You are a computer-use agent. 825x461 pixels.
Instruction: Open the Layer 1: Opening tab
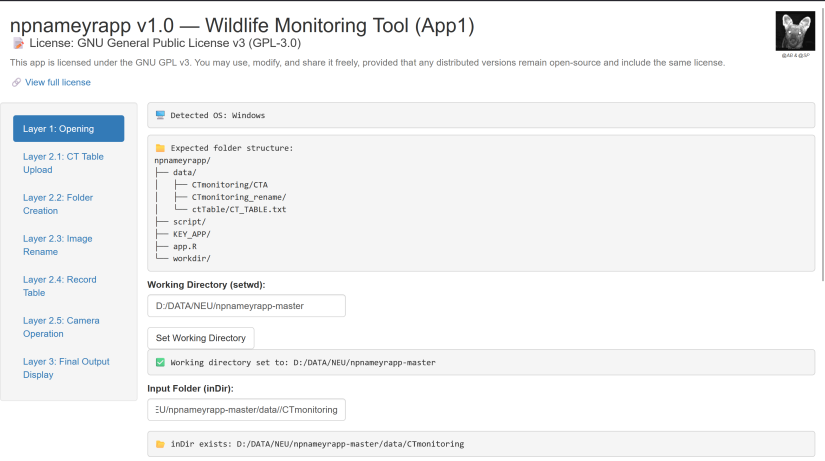[x=69, y=129]
